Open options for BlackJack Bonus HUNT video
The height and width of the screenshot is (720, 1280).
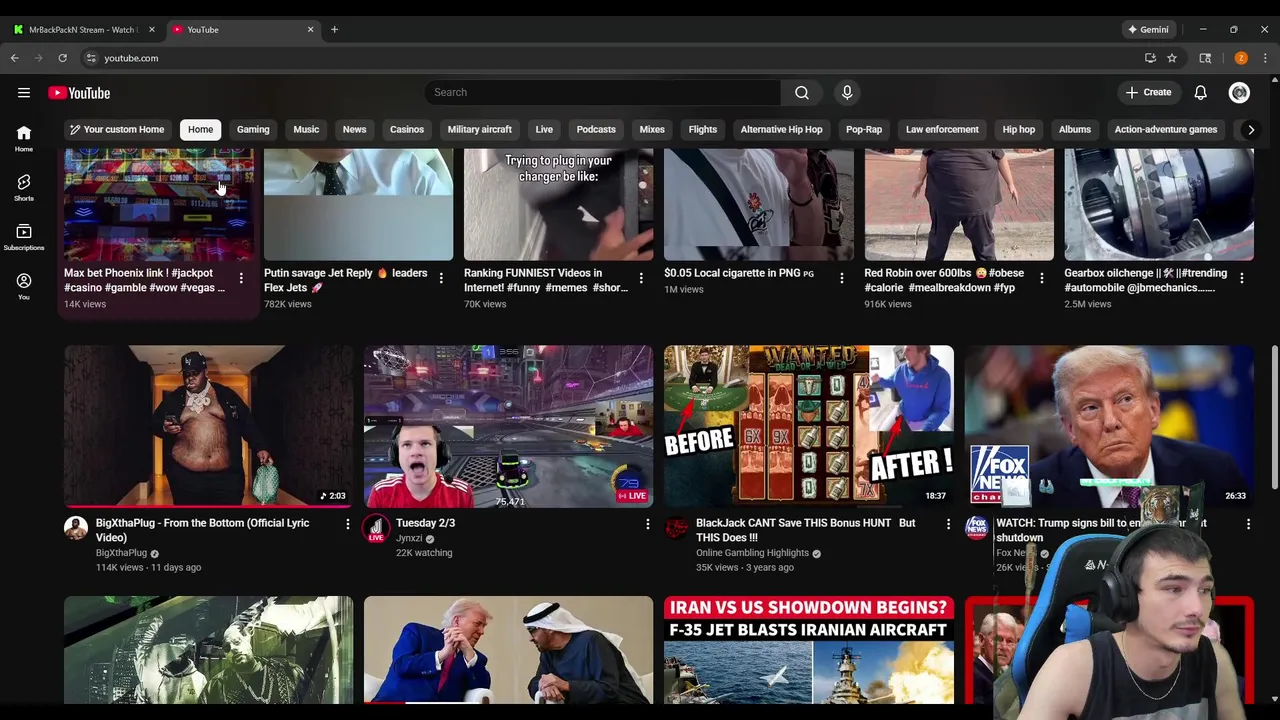coord(948,524)
